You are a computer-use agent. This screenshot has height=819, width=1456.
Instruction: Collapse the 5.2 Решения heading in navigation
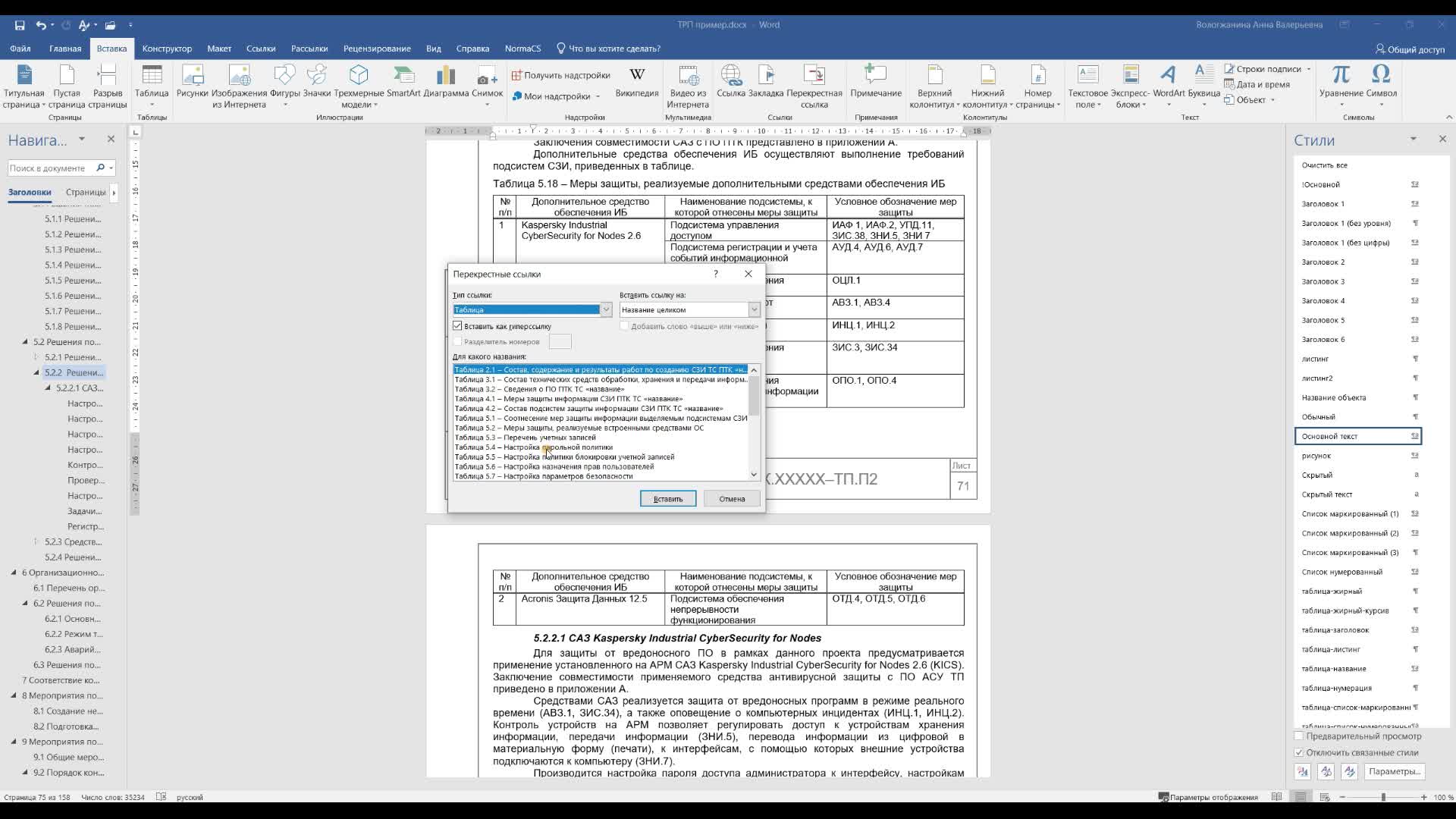pyautogui.click(x=25, y=342)
